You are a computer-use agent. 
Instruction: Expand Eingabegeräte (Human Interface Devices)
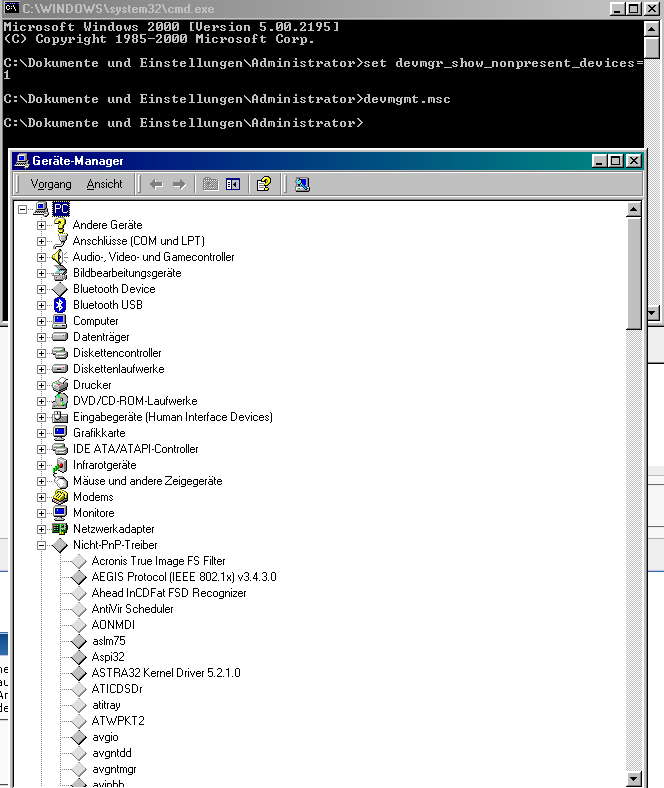tap(42, 417)
